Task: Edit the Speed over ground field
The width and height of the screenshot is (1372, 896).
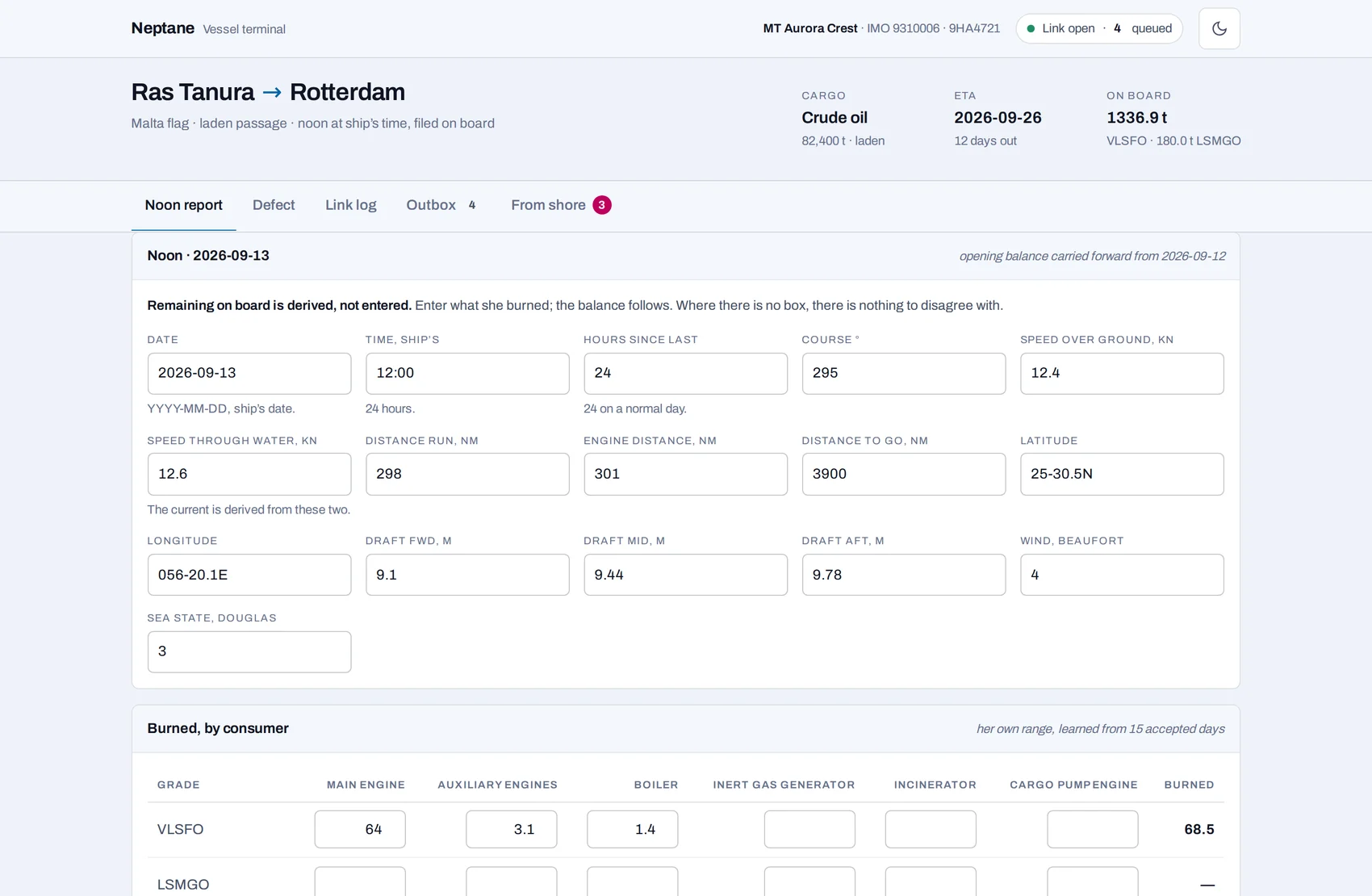Action: pos(1122,373)
